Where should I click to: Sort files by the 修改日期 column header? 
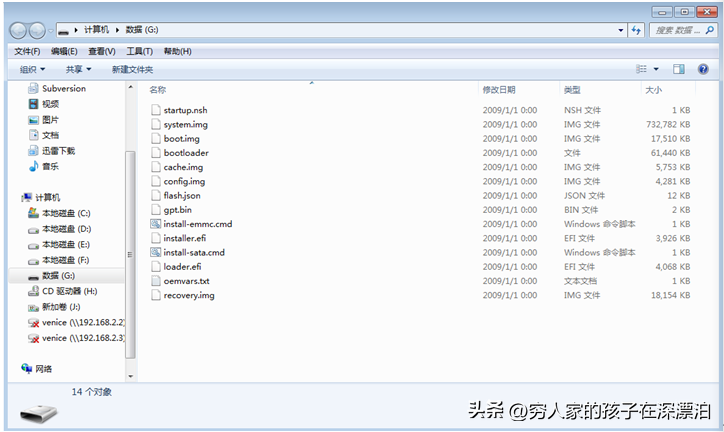[x=499, y=90]
